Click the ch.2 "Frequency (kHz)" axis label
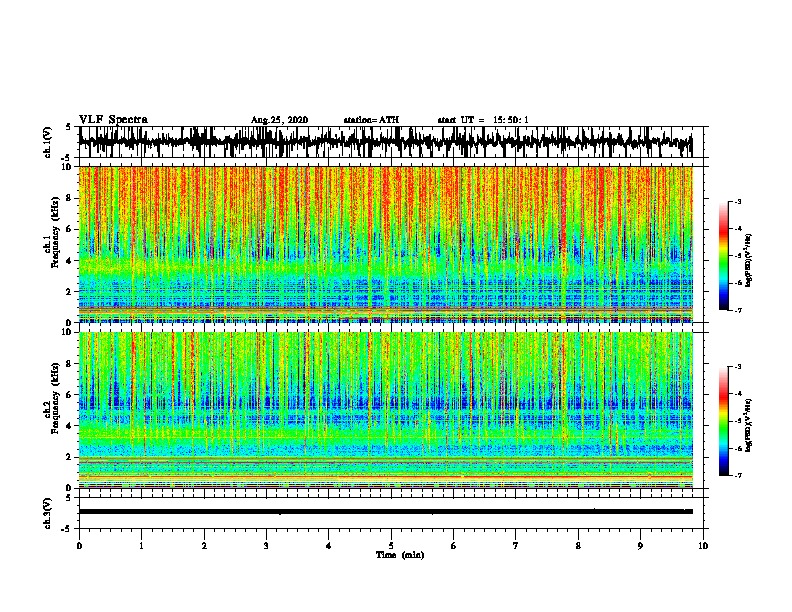792x612 pixels. pos(55,398)
